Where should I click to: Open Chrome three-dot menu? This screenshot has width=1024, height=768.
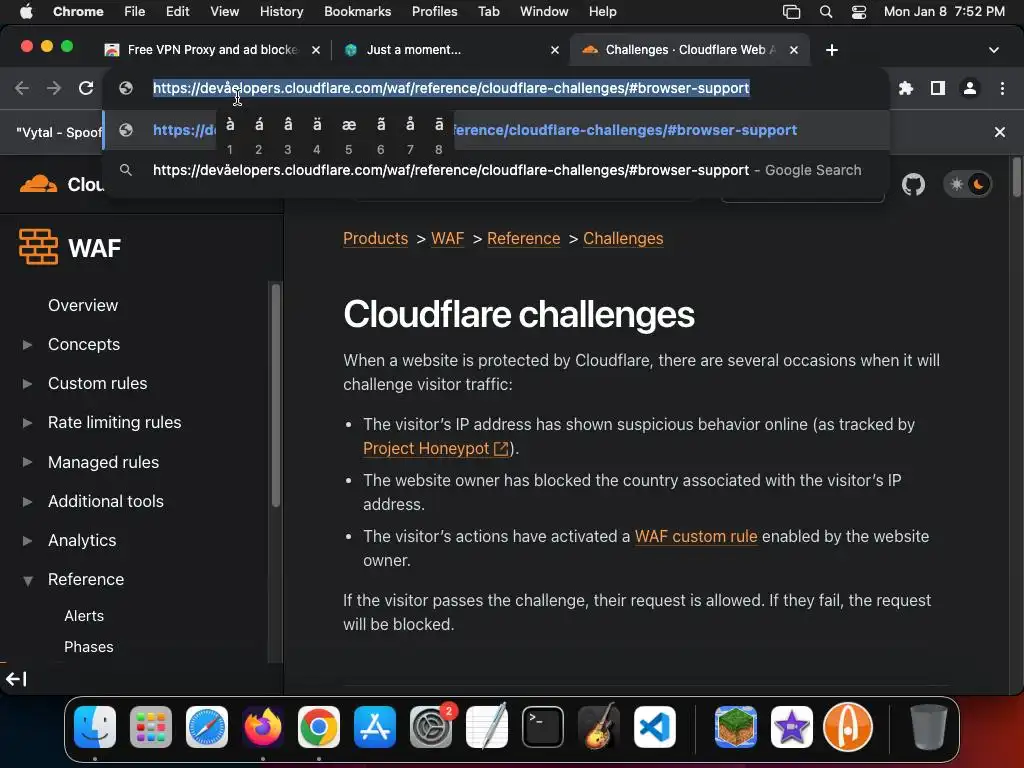pyautogui.click(x=1002, y=88)
